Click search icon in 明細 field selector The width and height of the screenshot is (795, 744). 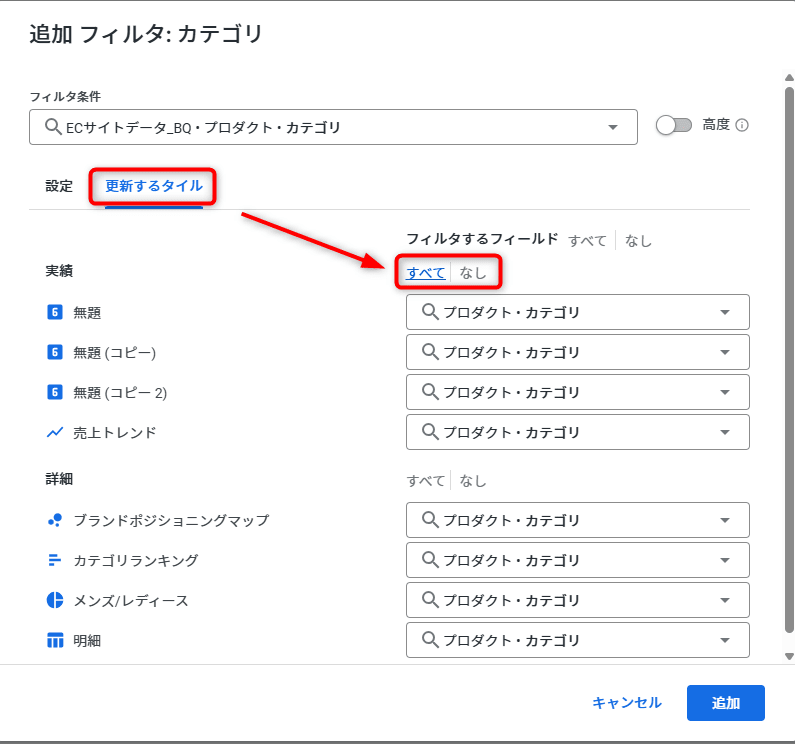coord(430,640)
